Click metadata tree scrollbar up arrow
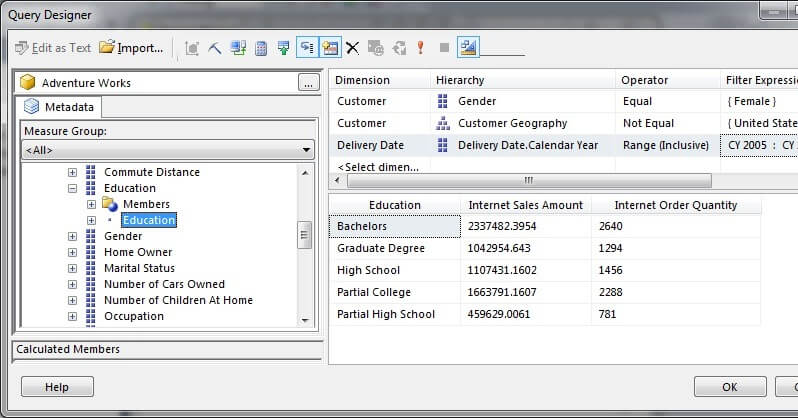The height and width of the screenshot is (418, 798). coord(305,173)
